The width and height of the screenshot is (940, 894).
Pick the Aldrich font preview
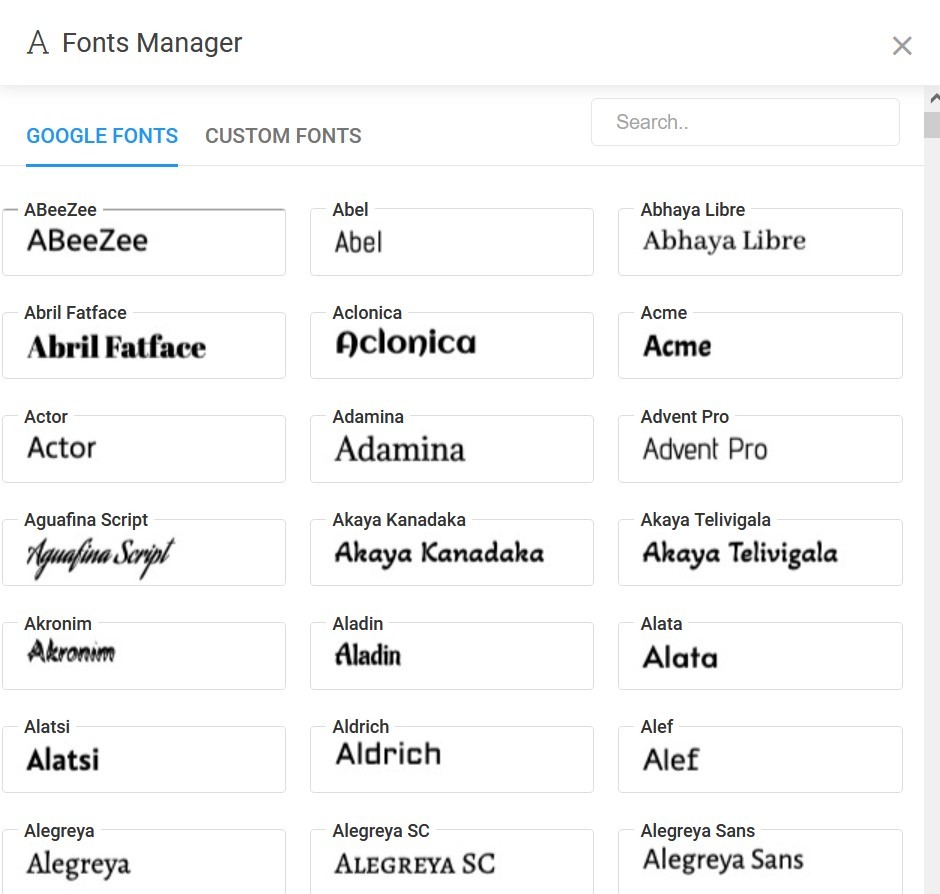coord(452,760)
